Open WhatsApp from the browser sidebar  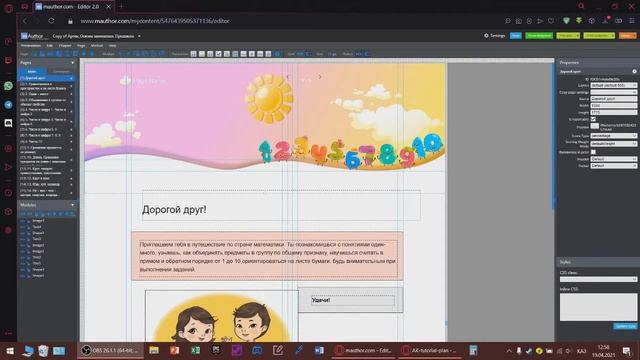tap(8, 86)
